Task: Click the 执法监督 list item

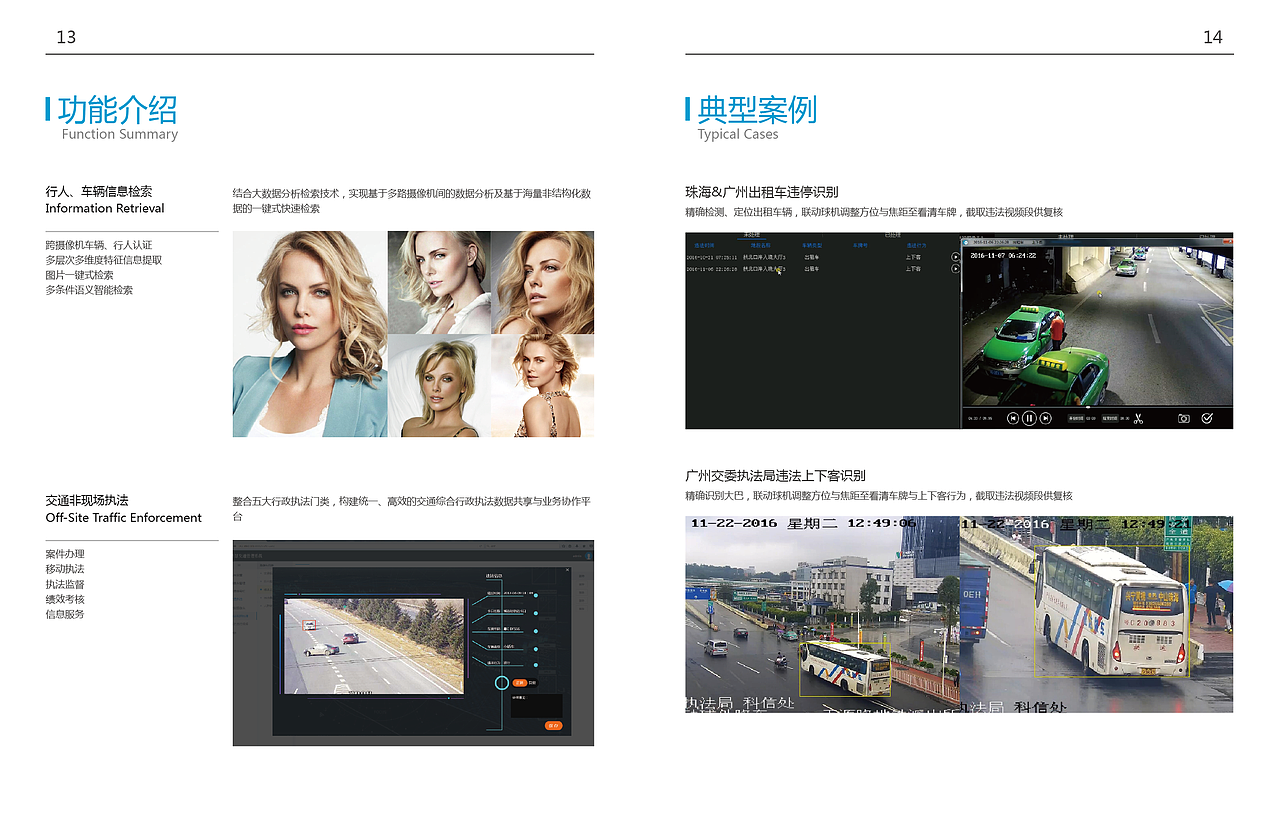Action: coord(65,584)
